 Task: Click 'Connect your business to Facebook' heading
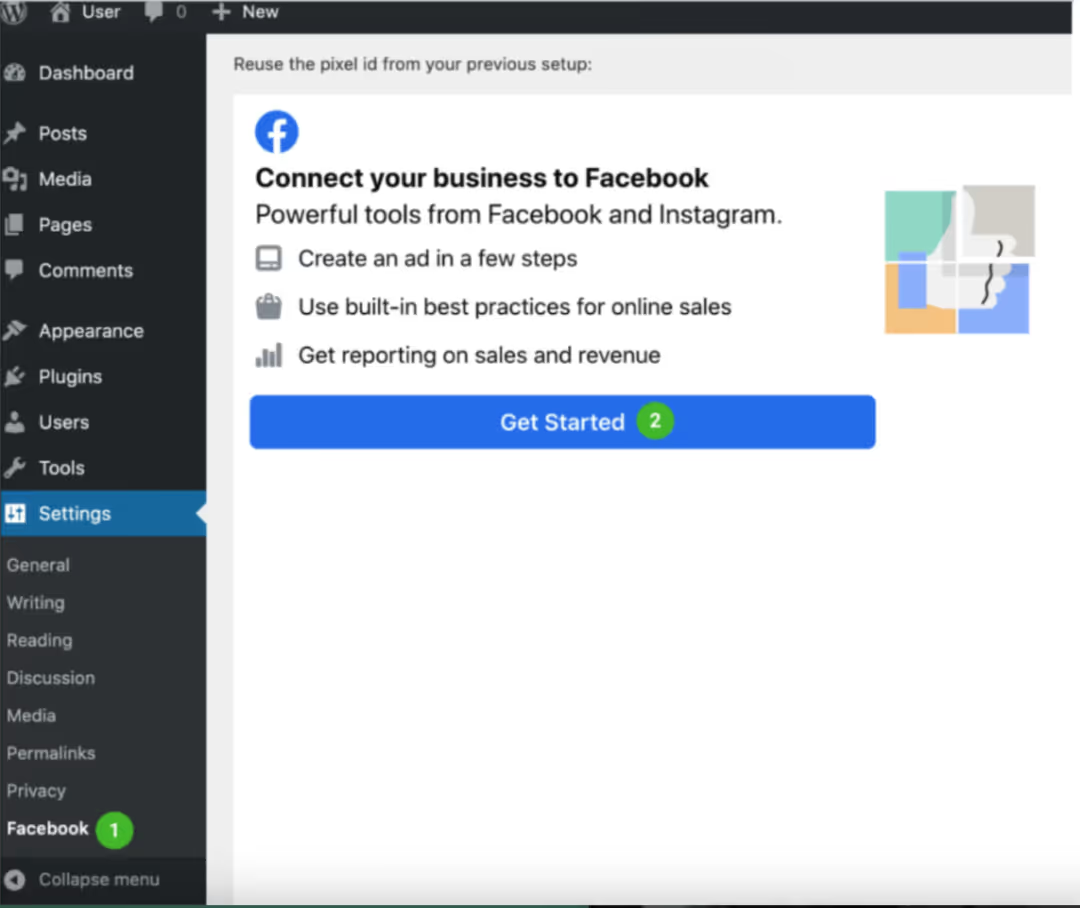click(481, 178)
